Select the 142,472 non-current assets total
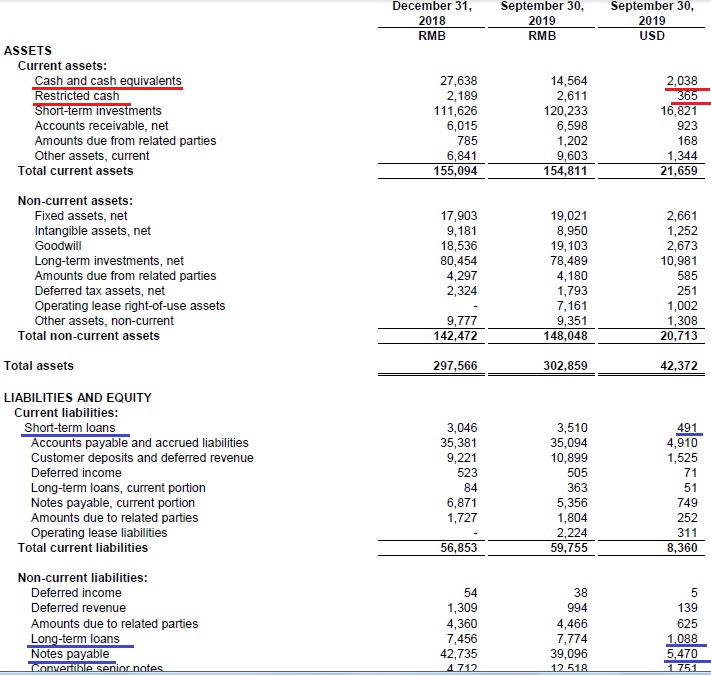The width and height of the screenshot is (711, 675). point(455,336)
